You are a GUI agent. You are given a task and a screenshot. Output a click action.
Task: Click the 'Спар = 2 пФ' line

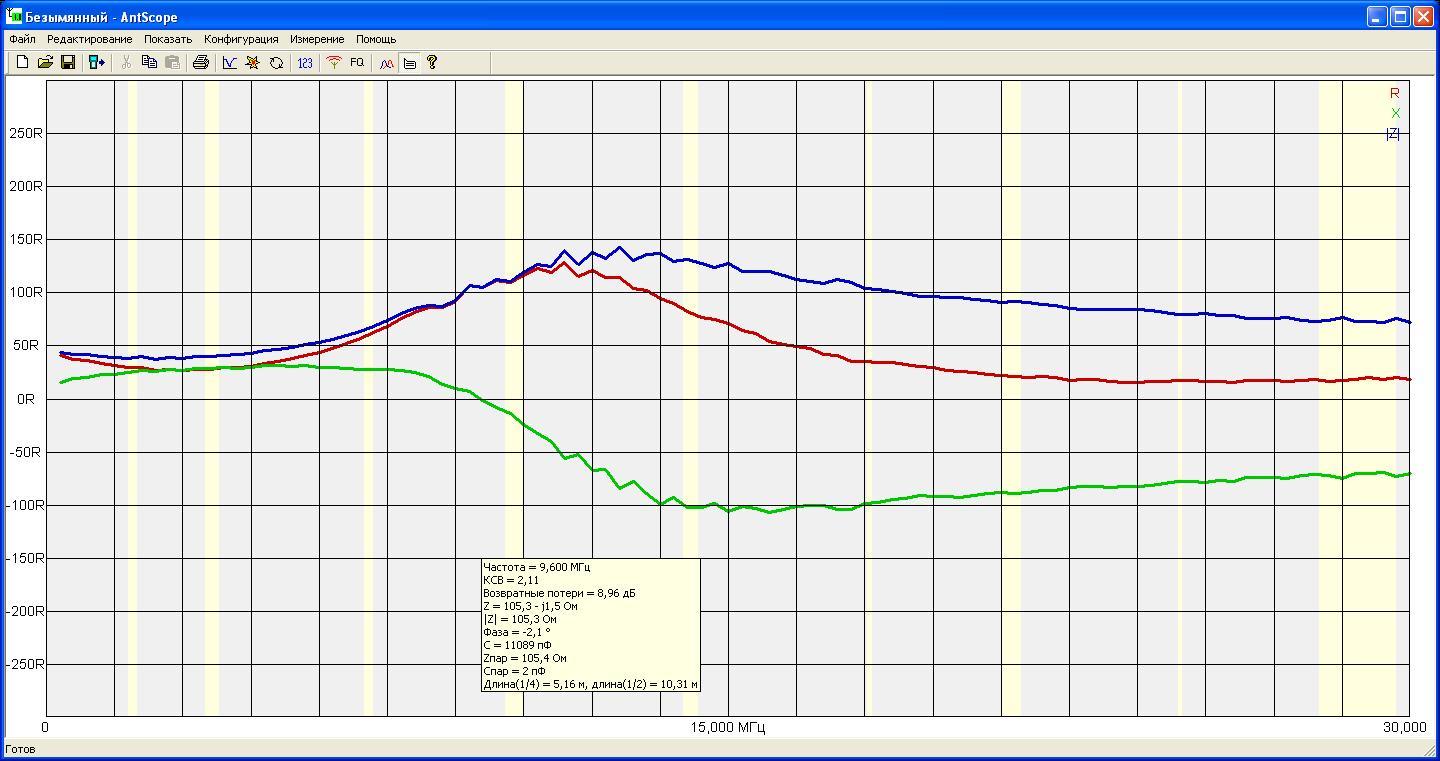coord(514,671)
